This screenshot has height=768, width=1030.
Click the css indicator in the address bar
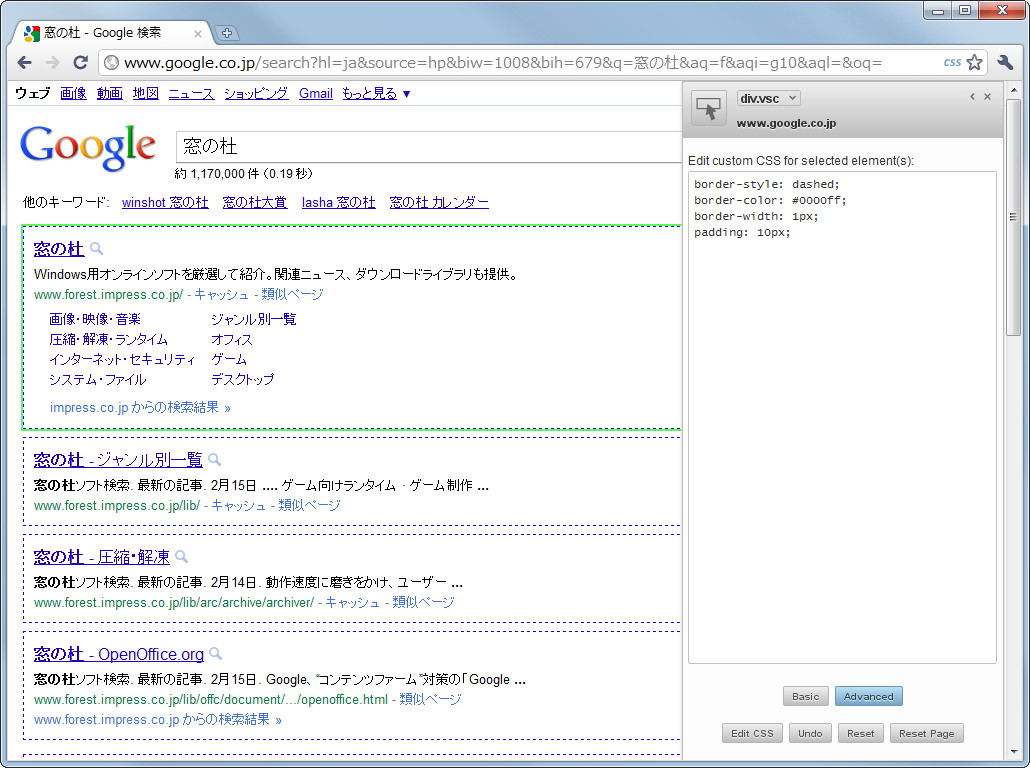click(x=951, y=61)
